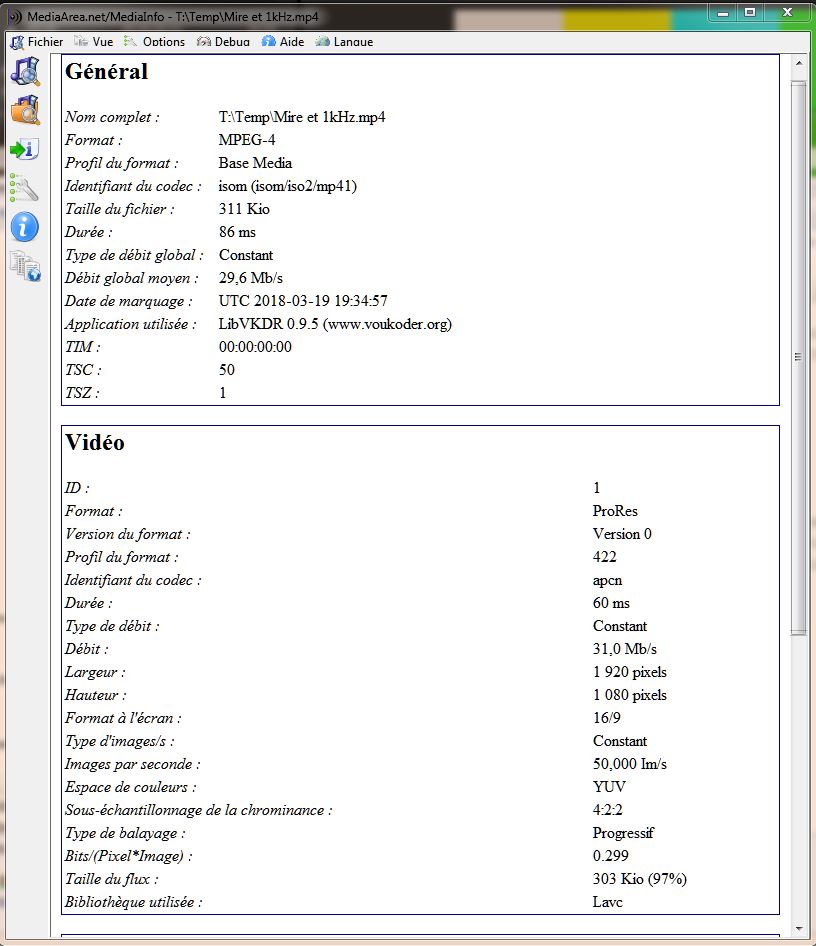The height and width of the screenshot is (946, 816).
Task: Select the '0.299' bits per pixel value
Action: 610,856
